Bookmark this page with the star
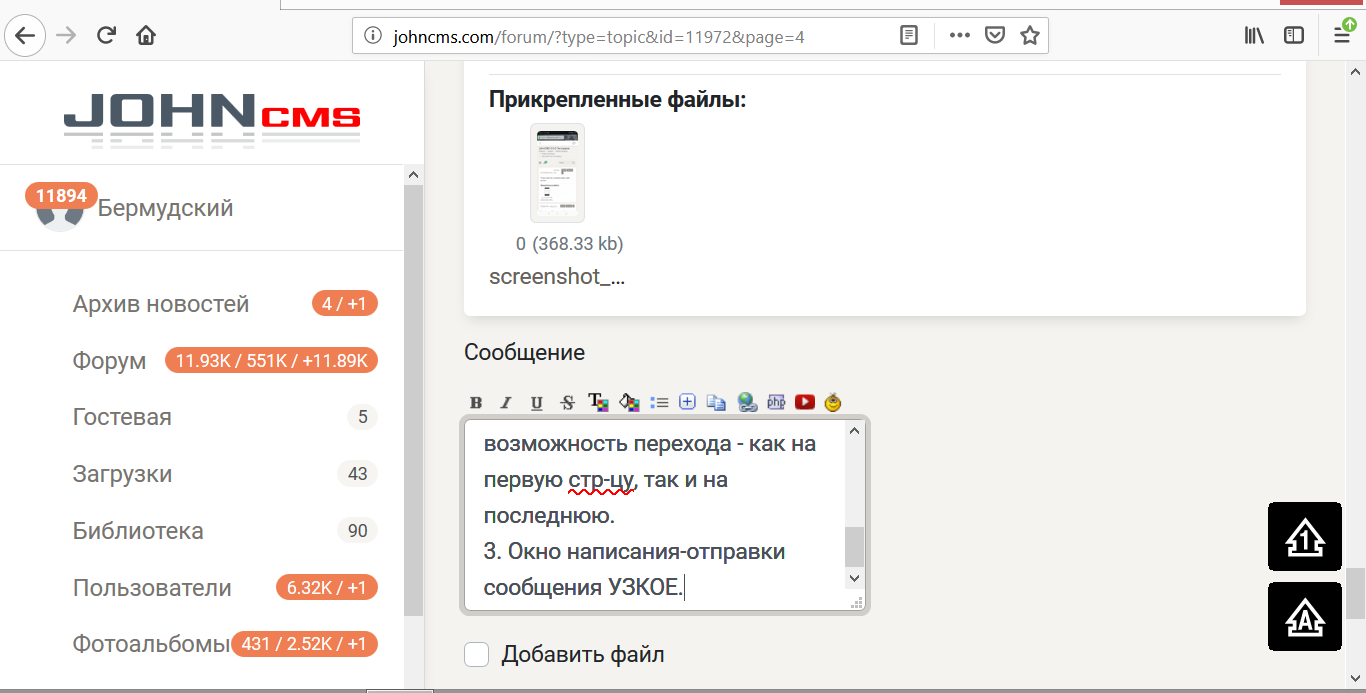Viewport: 1366px width, 693px height. pyautogui.click(x=1030, y=36)
